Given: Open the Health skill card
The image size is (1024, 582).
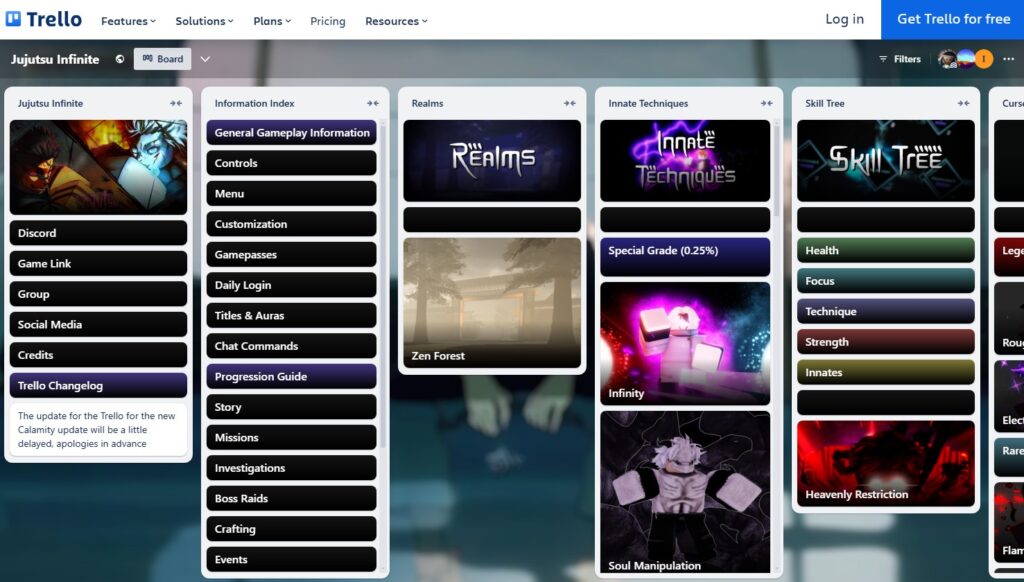Looking at the screenshot, I should tap(886, 250).
